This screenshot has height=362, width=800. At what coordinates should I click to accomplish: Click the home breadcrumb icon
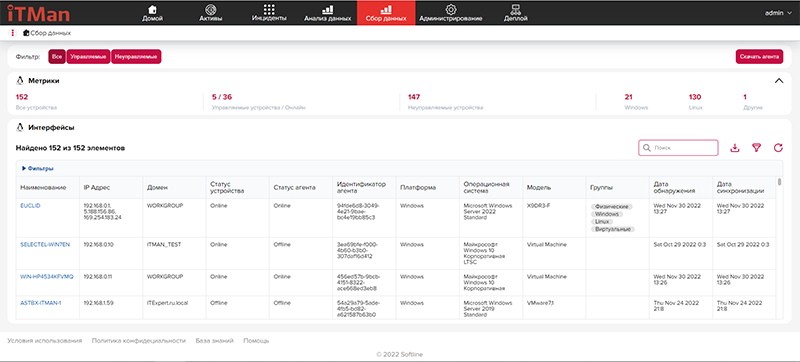point(26,33)
